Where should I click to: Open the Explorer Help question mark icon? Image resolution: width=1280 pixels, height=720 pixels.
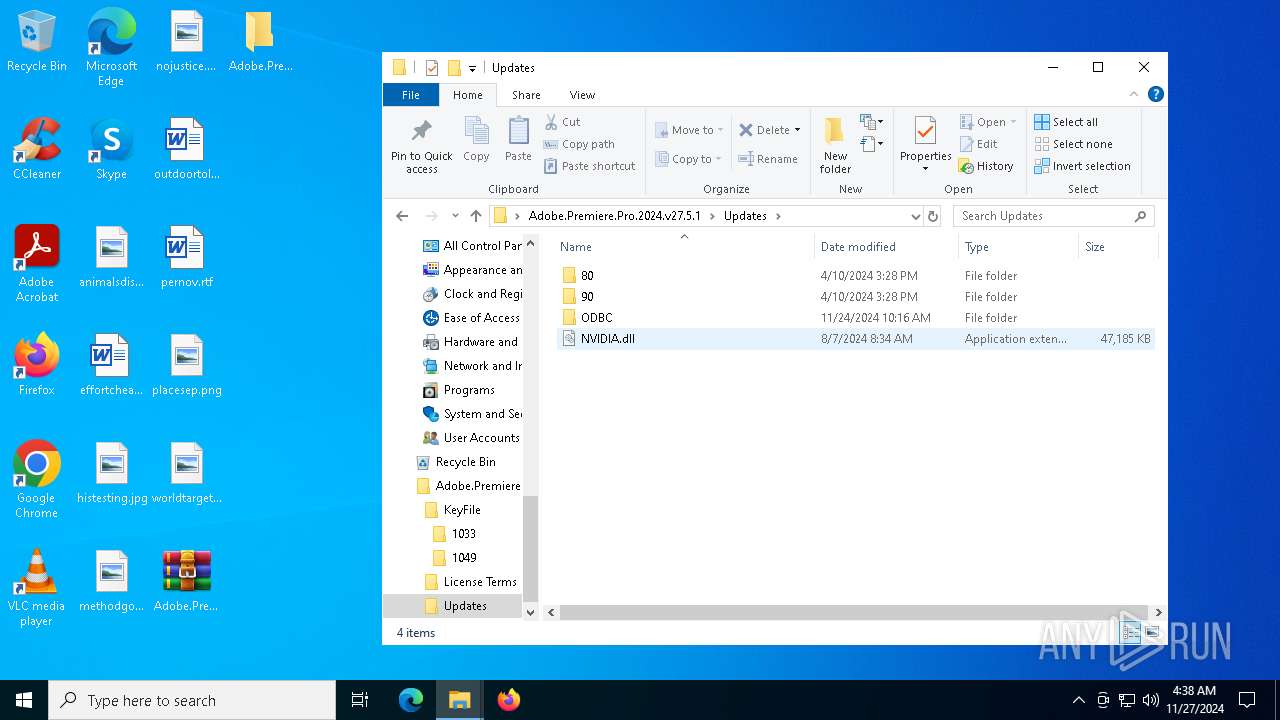coord(1156,95)
